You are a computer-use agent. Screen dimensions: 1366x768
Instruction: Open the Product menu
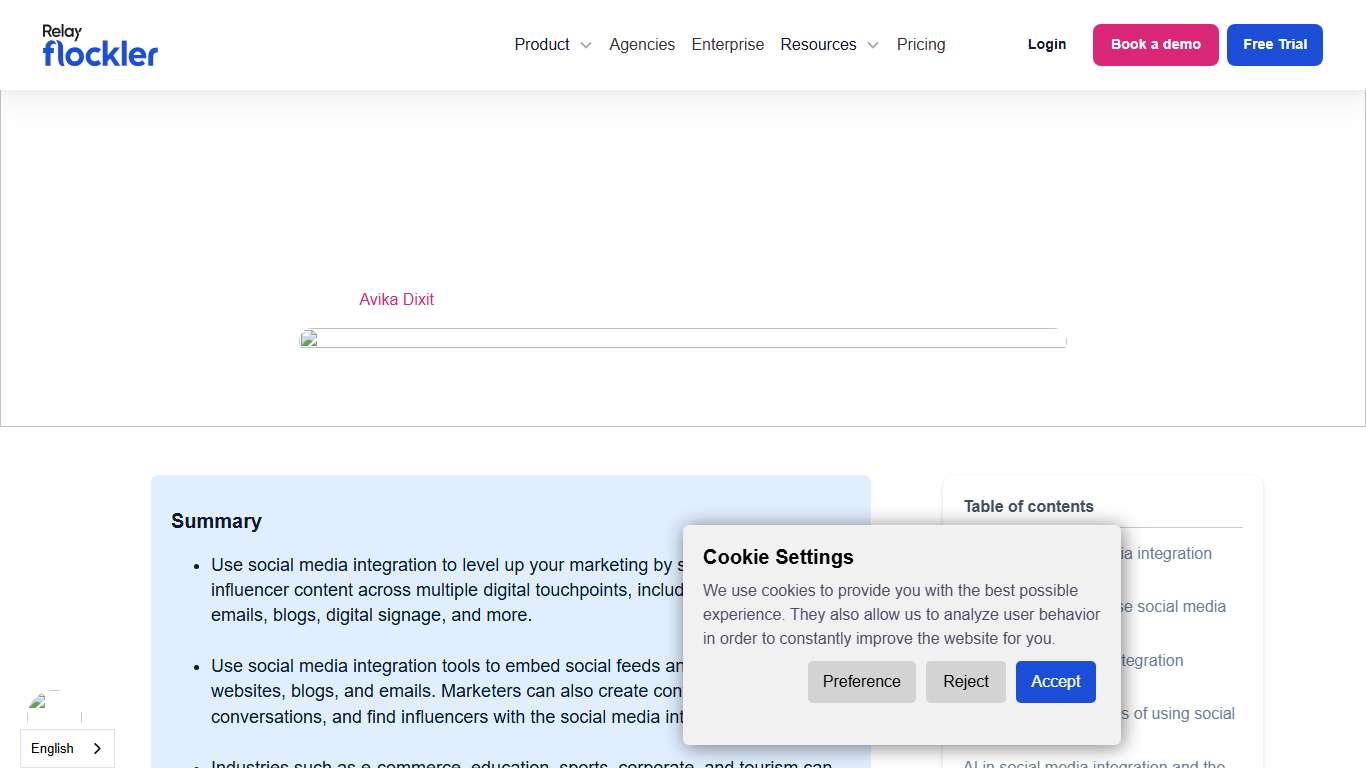pos(542,45)
